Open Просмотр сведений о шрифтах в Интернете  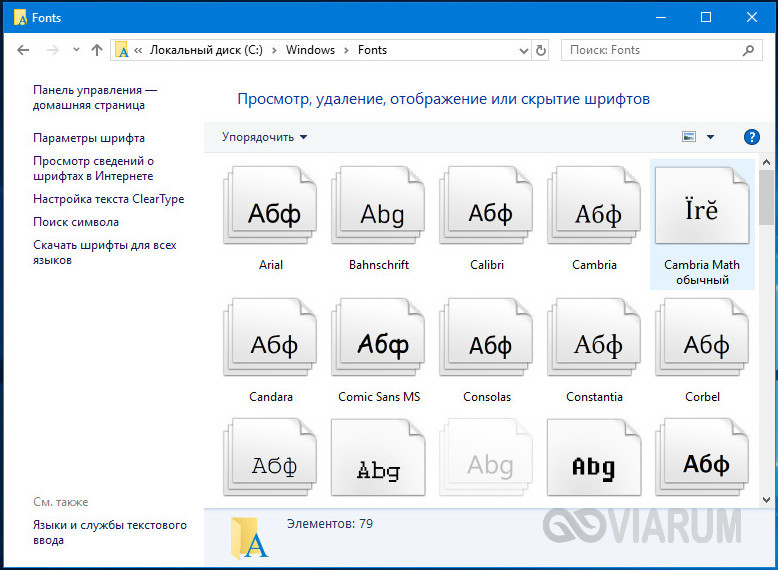pos(93,169)
